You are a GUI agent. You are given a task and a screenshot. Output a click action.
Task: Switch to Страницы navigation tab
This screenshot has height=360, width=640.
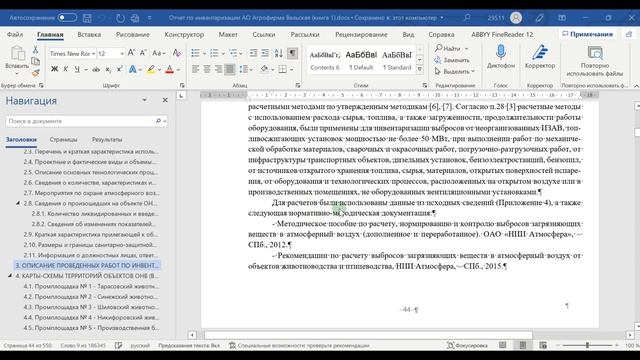coord(63,140)
